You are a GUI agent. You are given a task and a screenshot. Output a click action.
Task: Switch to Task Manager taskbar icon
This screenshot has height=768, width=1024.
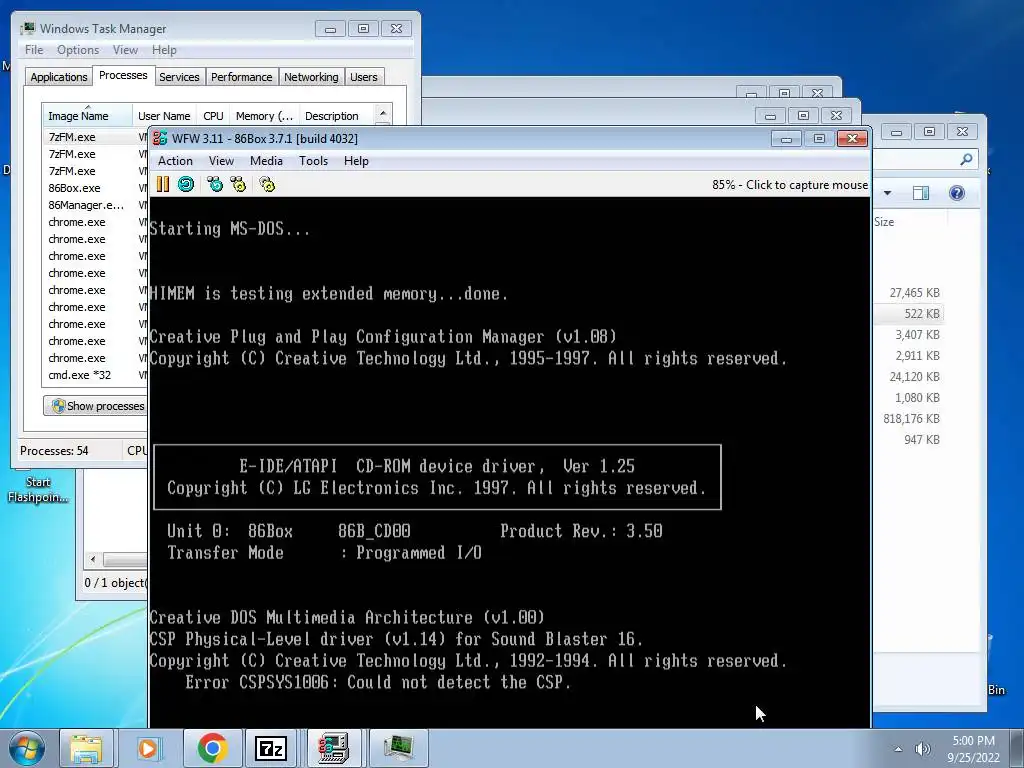click(x=398, y=748)
